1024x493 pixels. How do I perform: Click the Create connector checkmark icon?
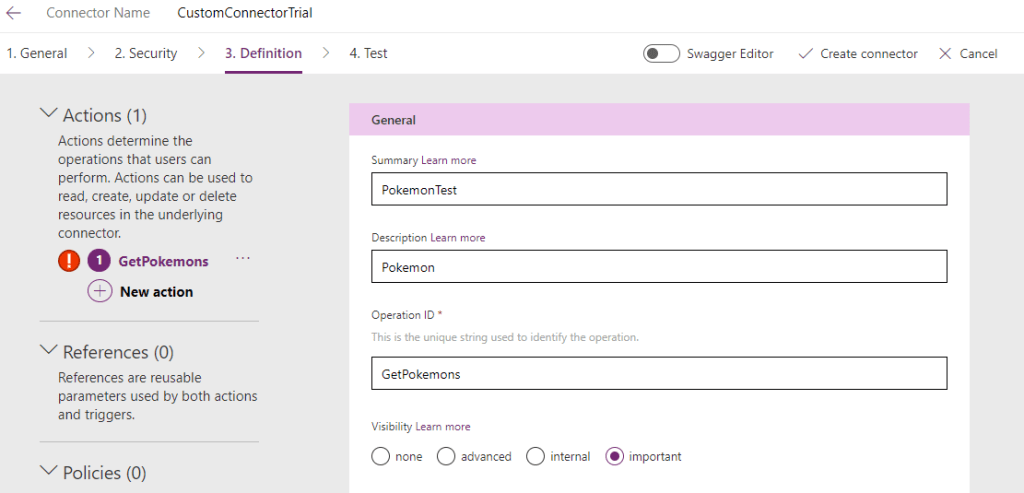tap(805, 54)
